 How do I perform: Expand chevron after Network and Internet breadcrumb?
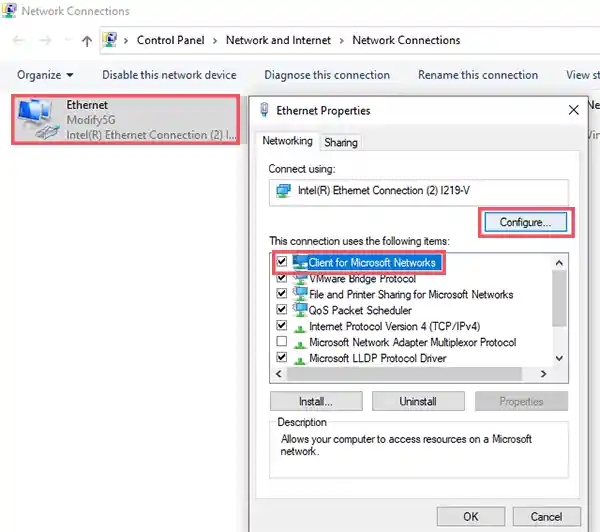(x=341, y=41)
